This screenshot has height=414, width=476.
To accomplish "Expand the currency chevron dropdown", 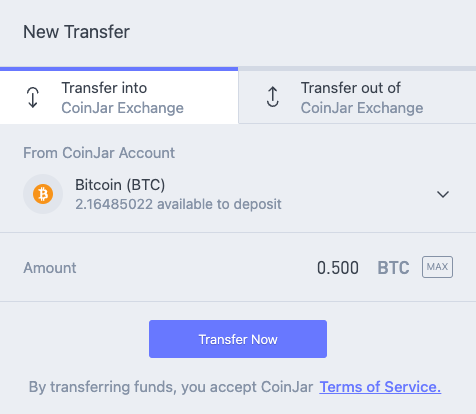I will 443,194.
